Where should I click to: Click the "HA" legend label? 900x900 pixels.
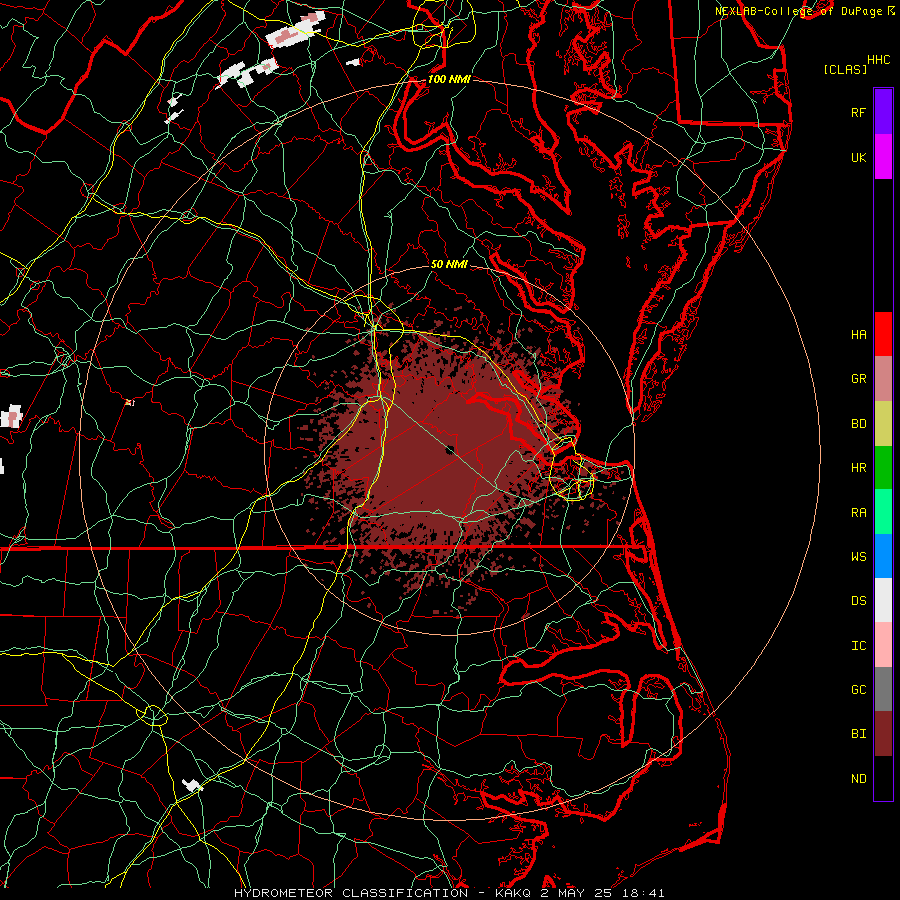pos(858,334)
